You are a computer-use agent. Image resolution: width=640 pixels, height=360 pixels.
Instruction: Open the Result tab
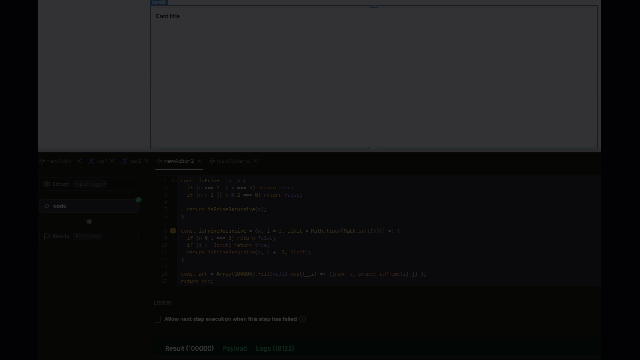pos(189,349)
